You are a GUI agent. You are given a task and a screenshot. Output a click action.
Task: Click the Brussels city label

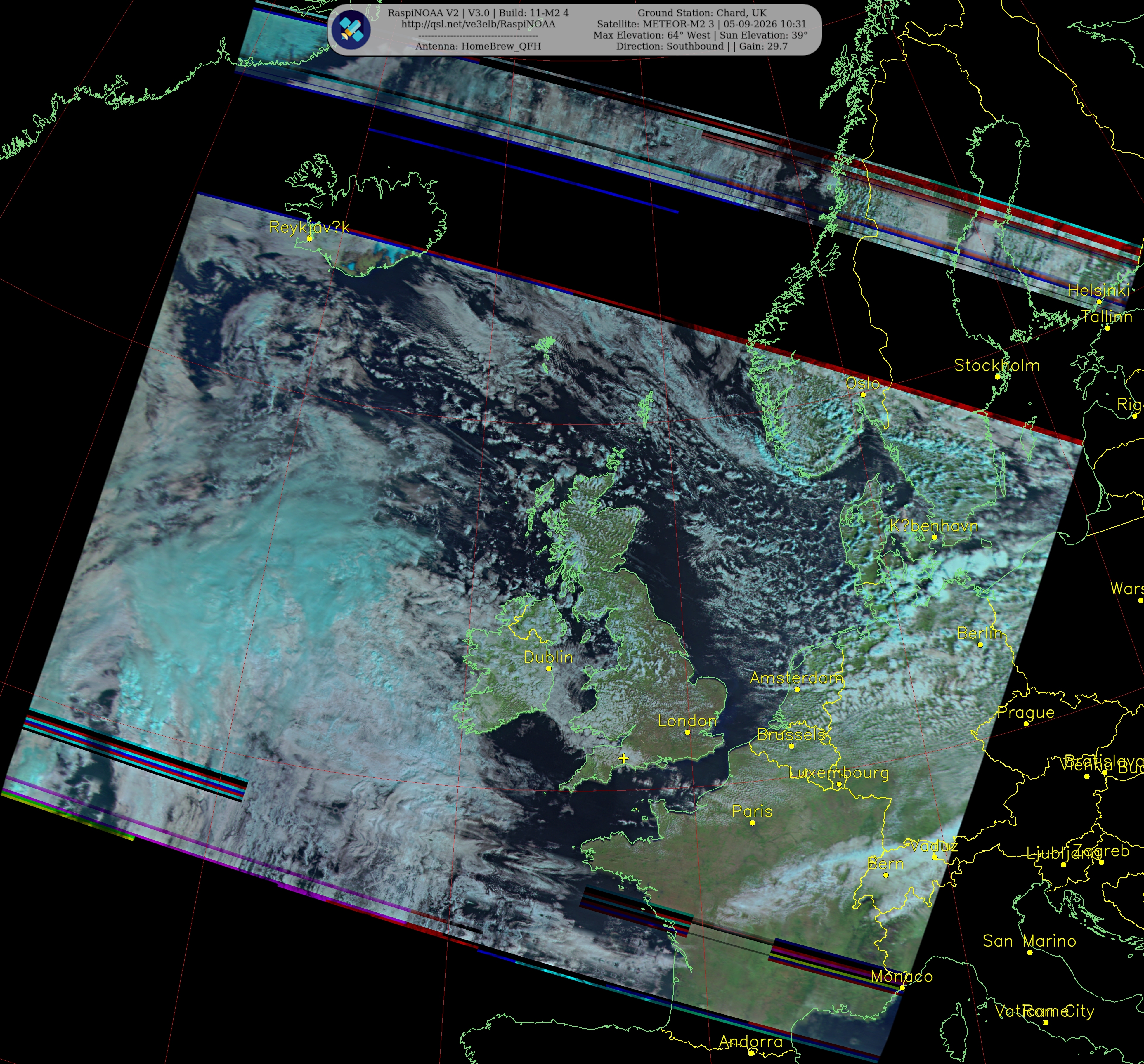791,734
